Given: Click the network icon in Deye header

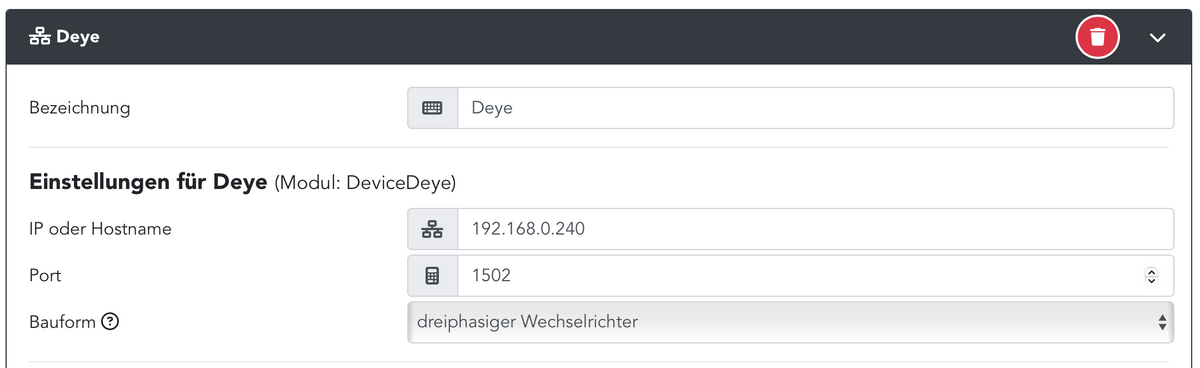Looking at the screenshot, I should point(39,38).
